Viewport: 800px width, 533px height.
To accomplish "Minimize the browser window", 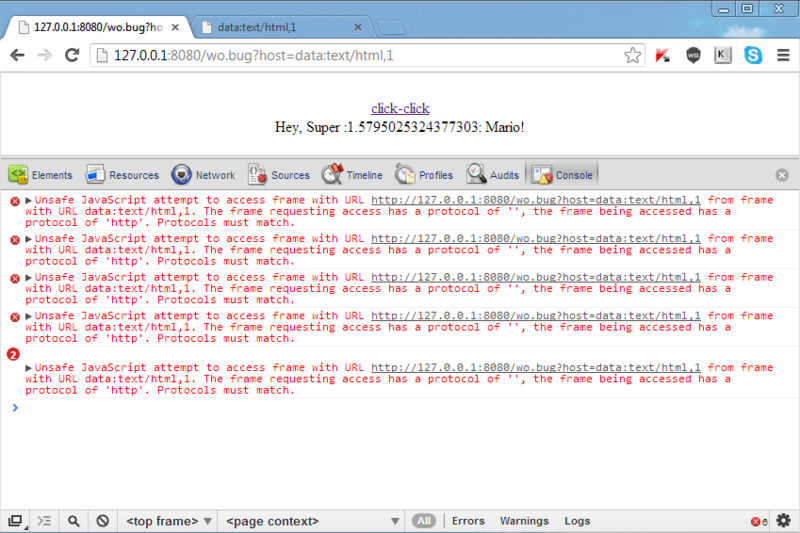I will (723, 9).
